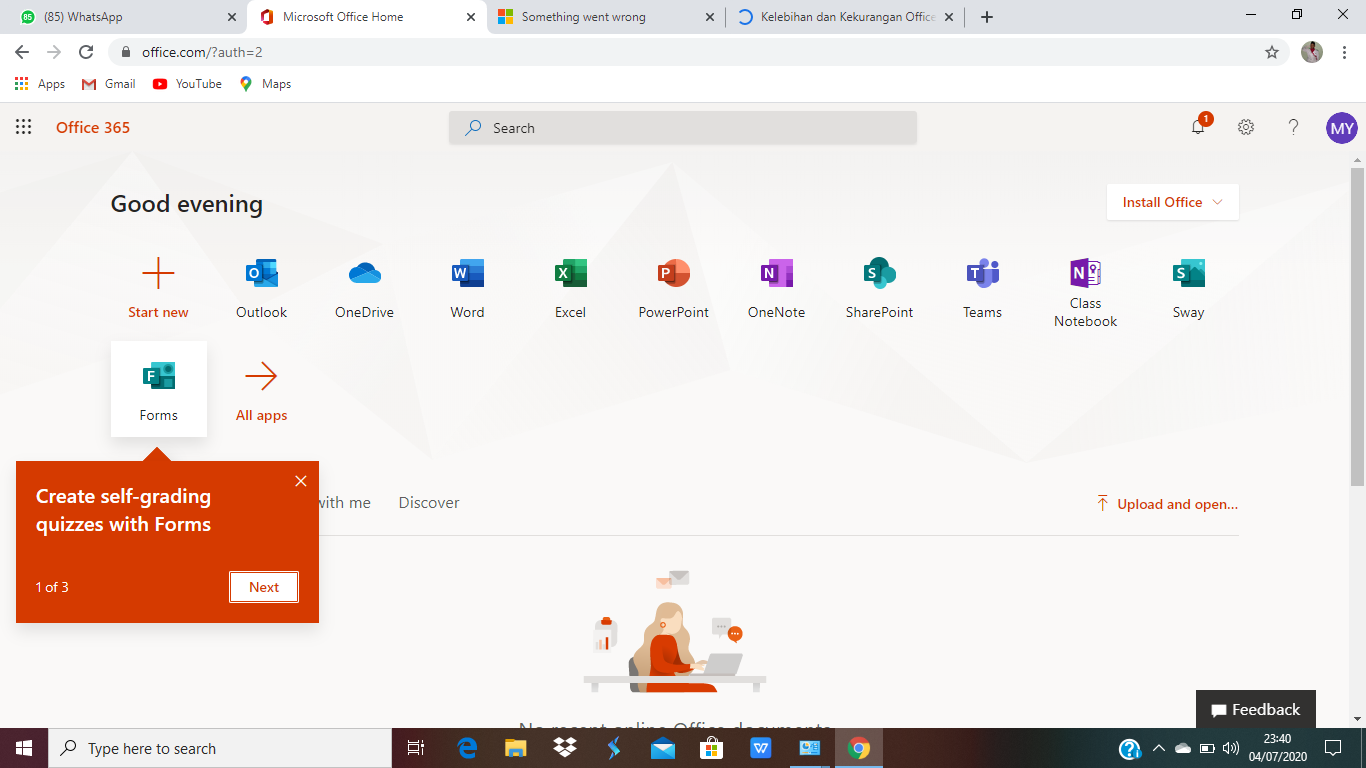The height and width of the screenshot is (768, 1366).
Task: Open the notifications bell
Action: click(x=1198, y=127)
